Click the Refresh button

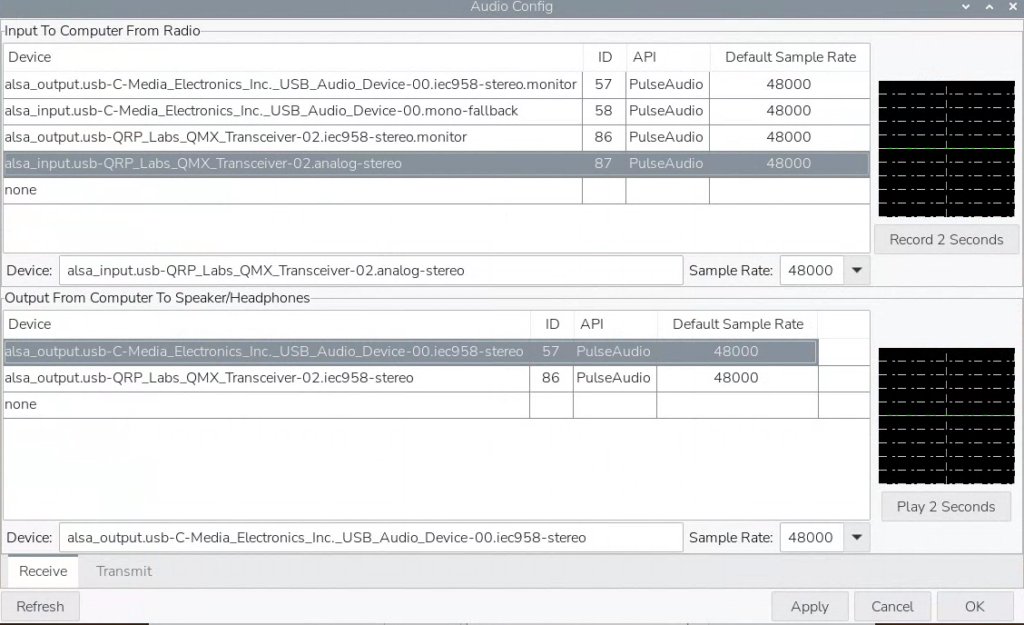click(x=40, y=606)
